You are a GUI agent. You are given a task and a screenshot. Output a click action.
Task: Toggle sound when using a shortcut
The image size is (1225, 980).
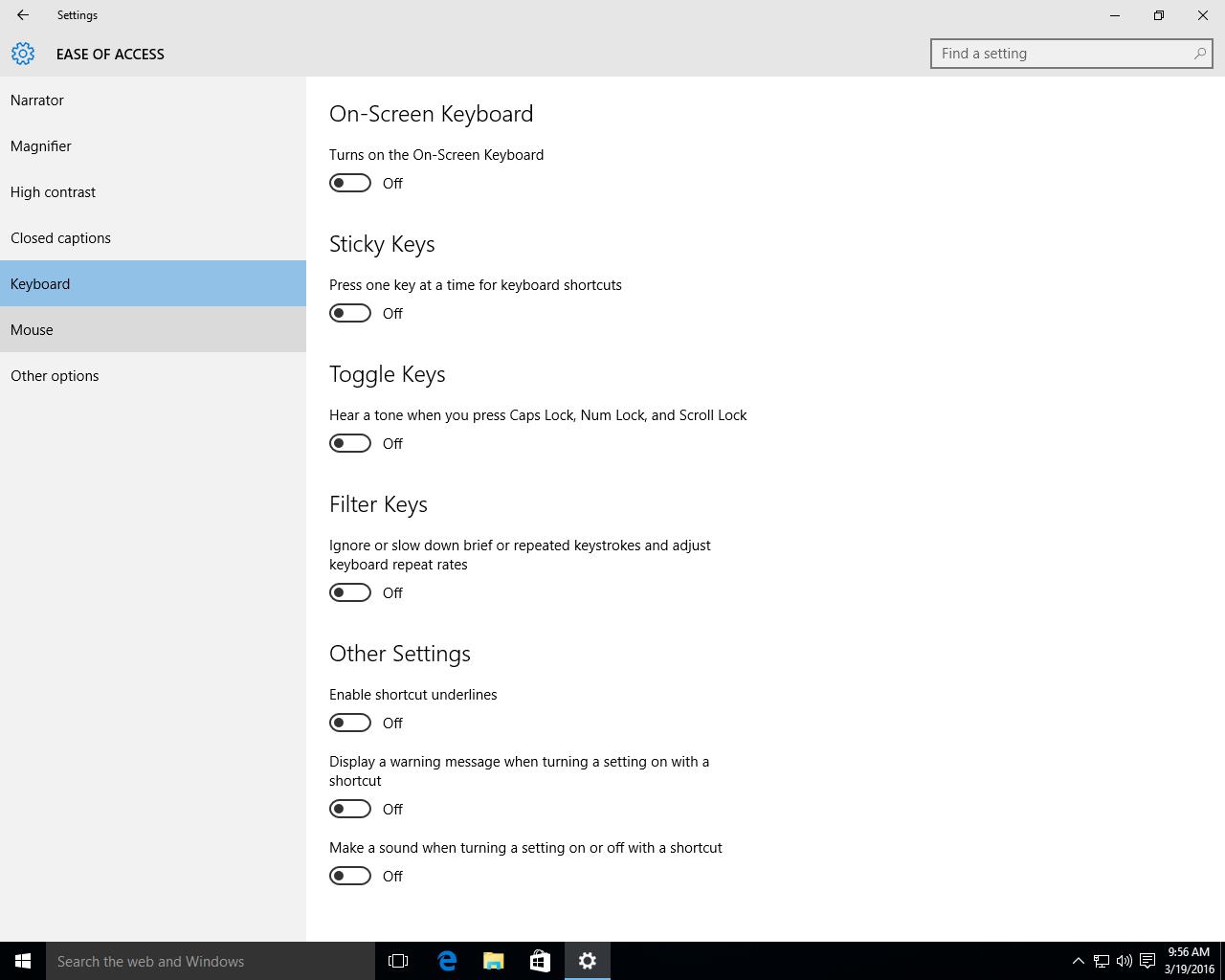[x=350, y=876]
